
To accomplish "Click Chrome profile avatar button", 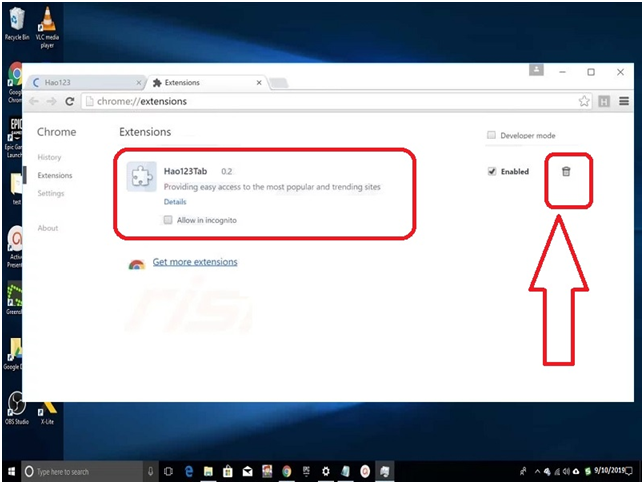I will point(536,70).
